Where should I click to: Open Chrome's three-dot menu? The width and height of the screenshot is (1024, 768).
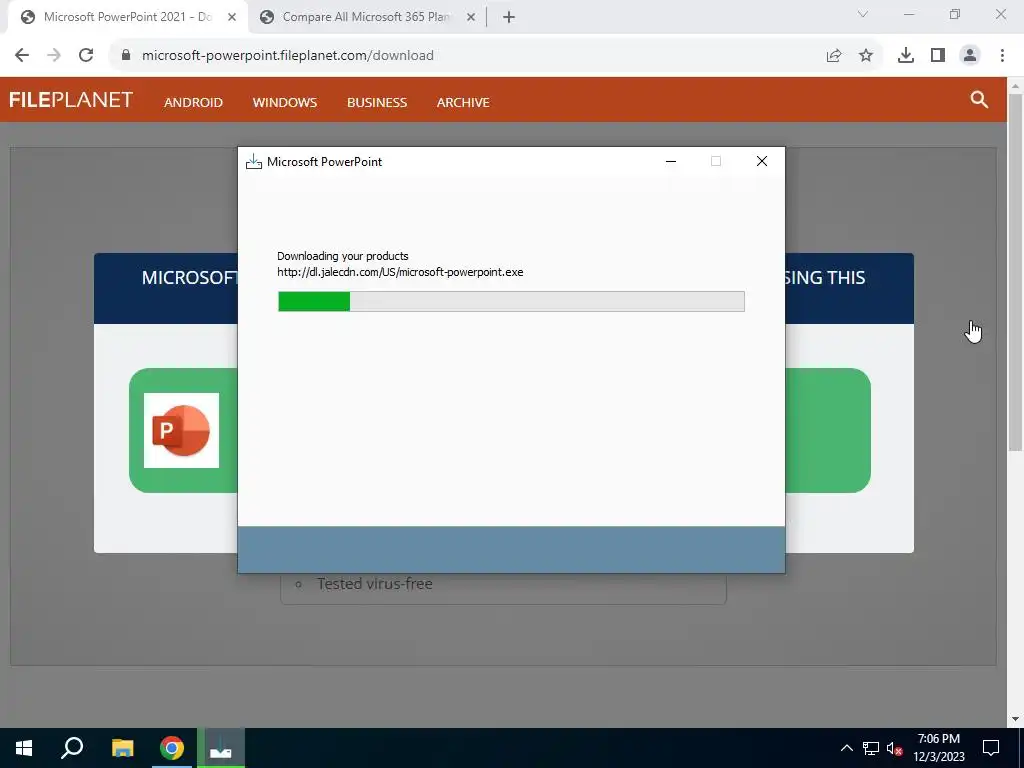[x=1002, y=56]
